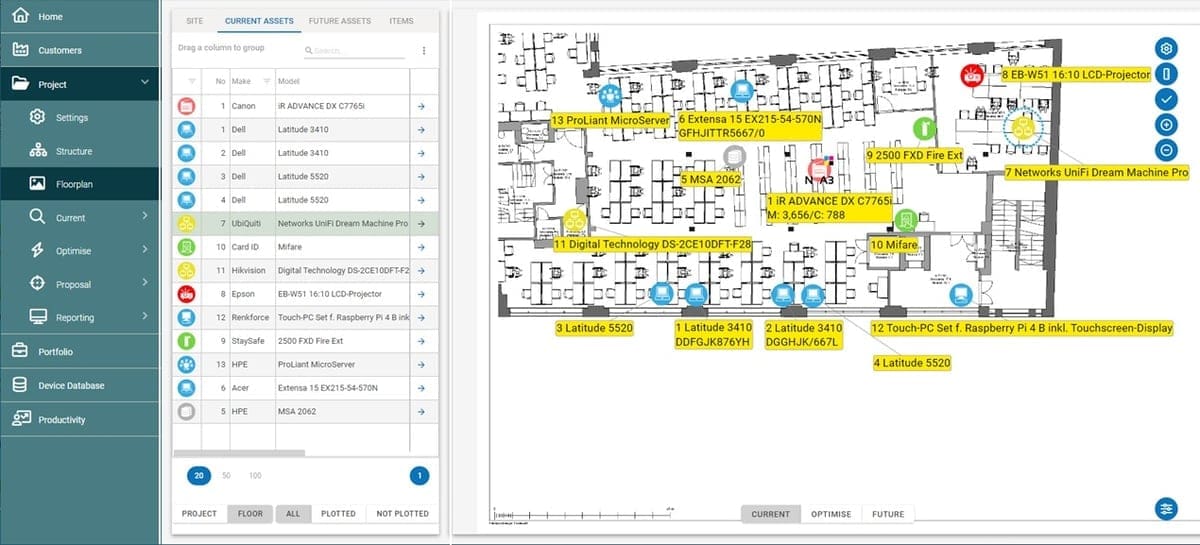
Task: Click the Canon printer row icon
Action: point(185,106)
